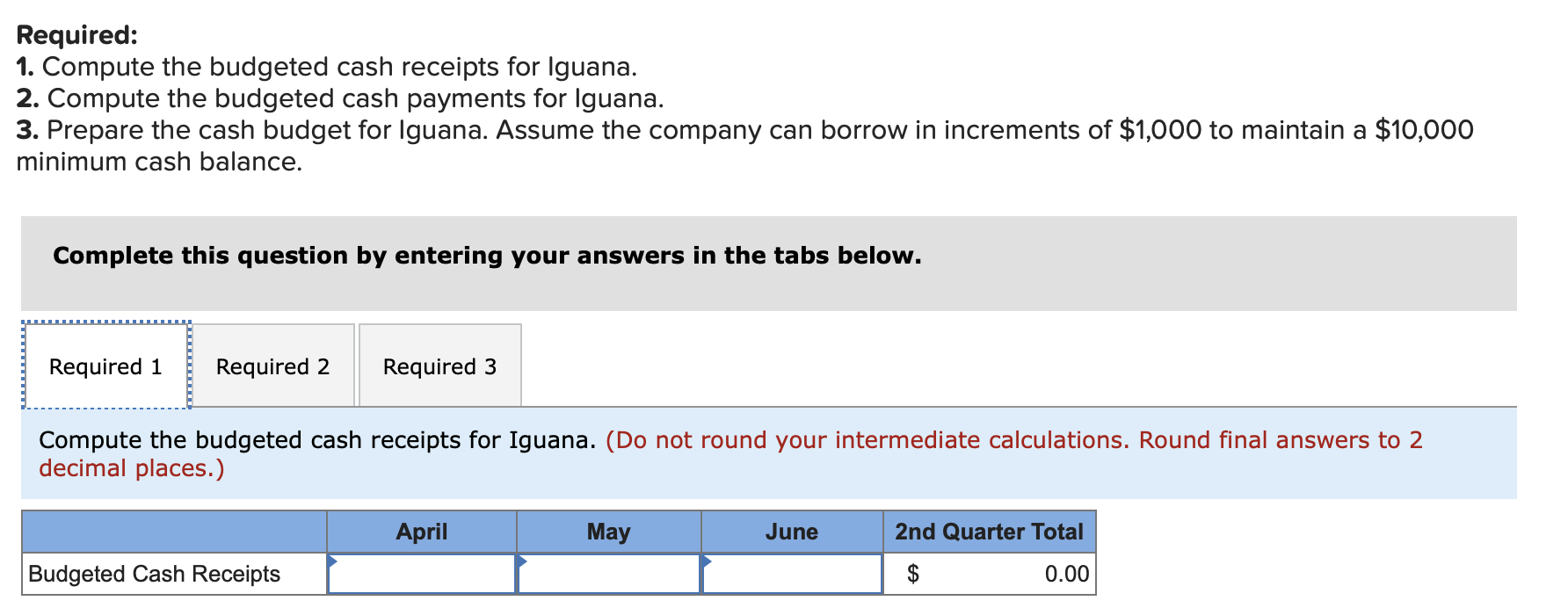Select the active Required 1 tab
This screenshot has width=1568, height=608.
click(105, 366)
